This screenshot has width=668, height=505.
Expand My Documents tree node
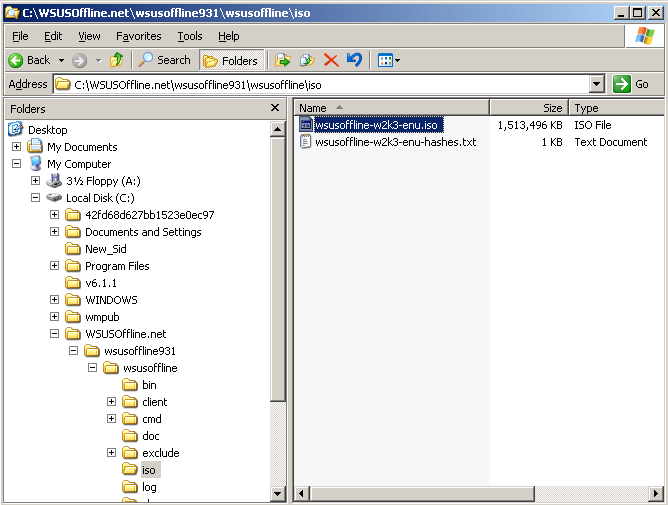16,147
